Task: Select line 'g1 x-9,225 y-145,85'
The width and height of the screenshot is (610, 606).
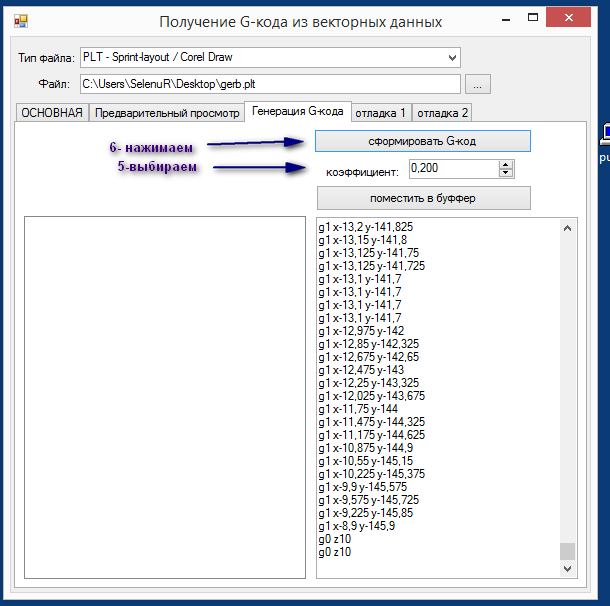Action: click(x=366, y=513)
